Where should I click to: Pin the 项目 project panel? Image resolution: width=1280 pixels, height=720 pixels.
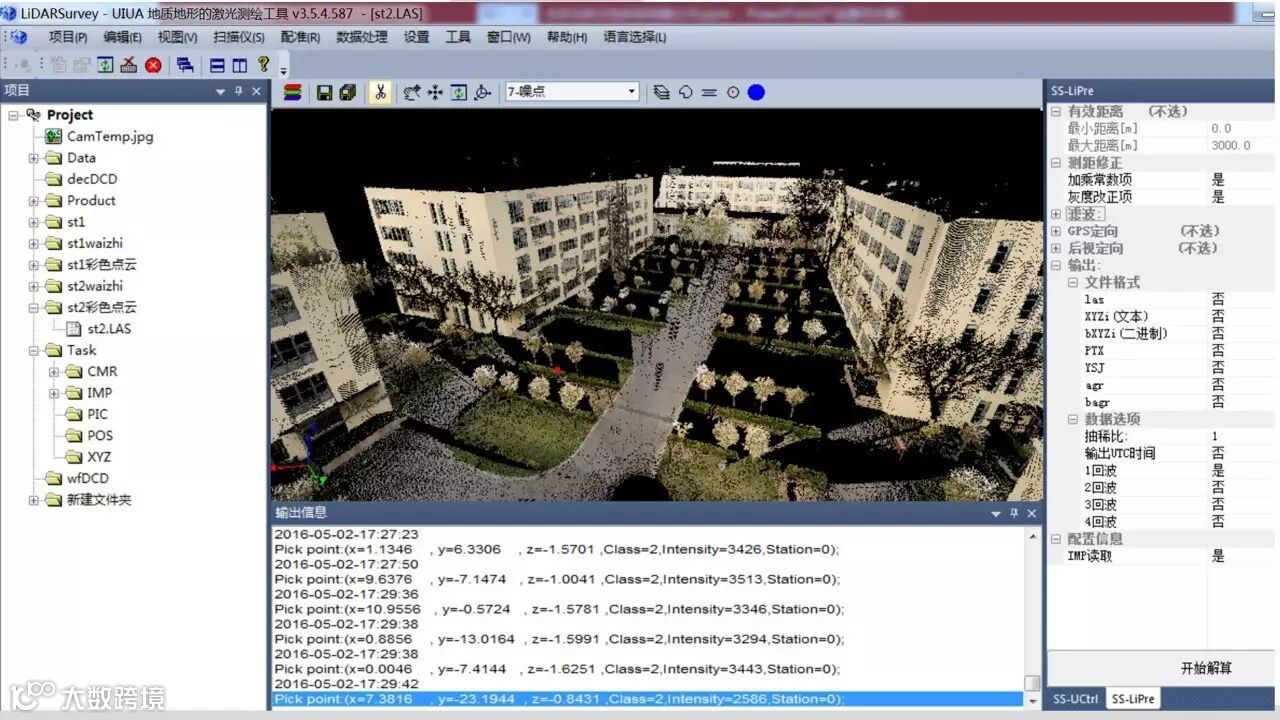[239, 91]
